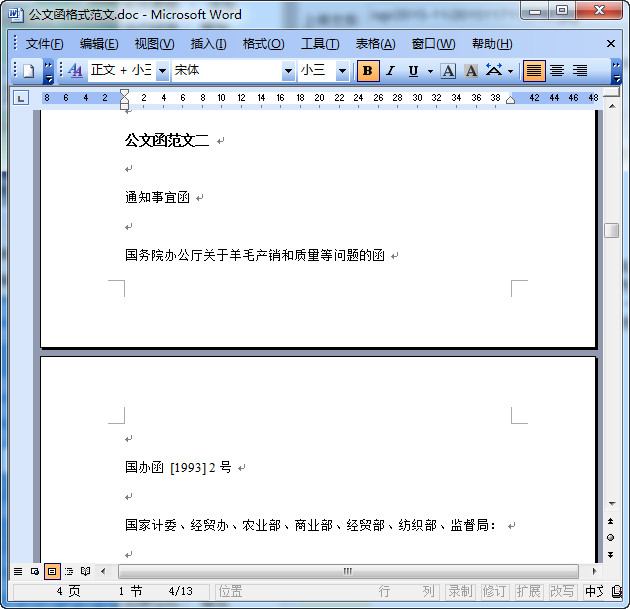Switch to Reading Layout view icon
Screen dimensions: 630x609
pos(86,571)
